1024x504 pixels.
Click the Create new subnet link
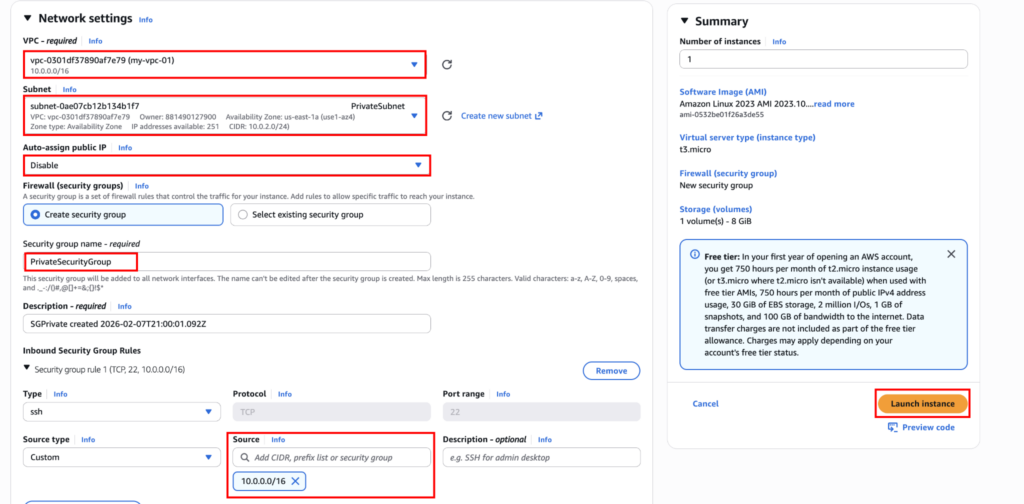click(496, 116)
